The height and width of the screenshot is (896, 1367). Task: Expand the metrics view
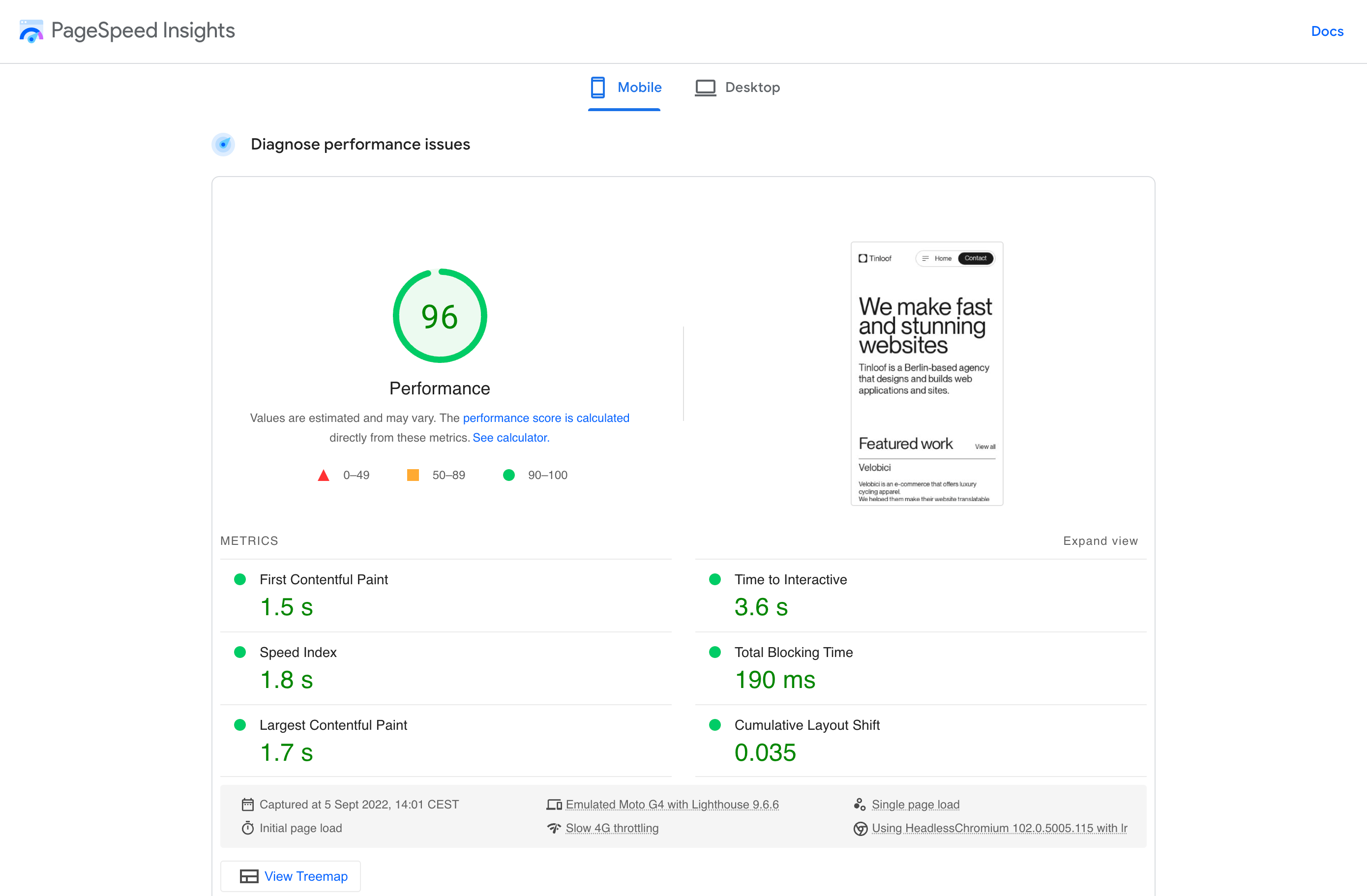pyautogui.click(x=1100, y=541)
